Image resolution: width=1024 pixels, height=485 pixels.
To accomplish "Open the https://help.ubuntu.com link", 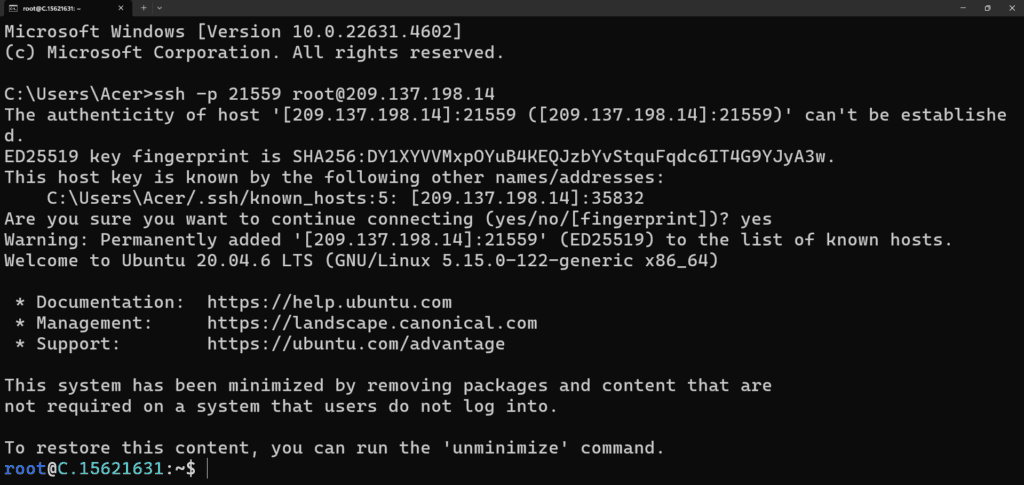I will click(x=329, y=303).
